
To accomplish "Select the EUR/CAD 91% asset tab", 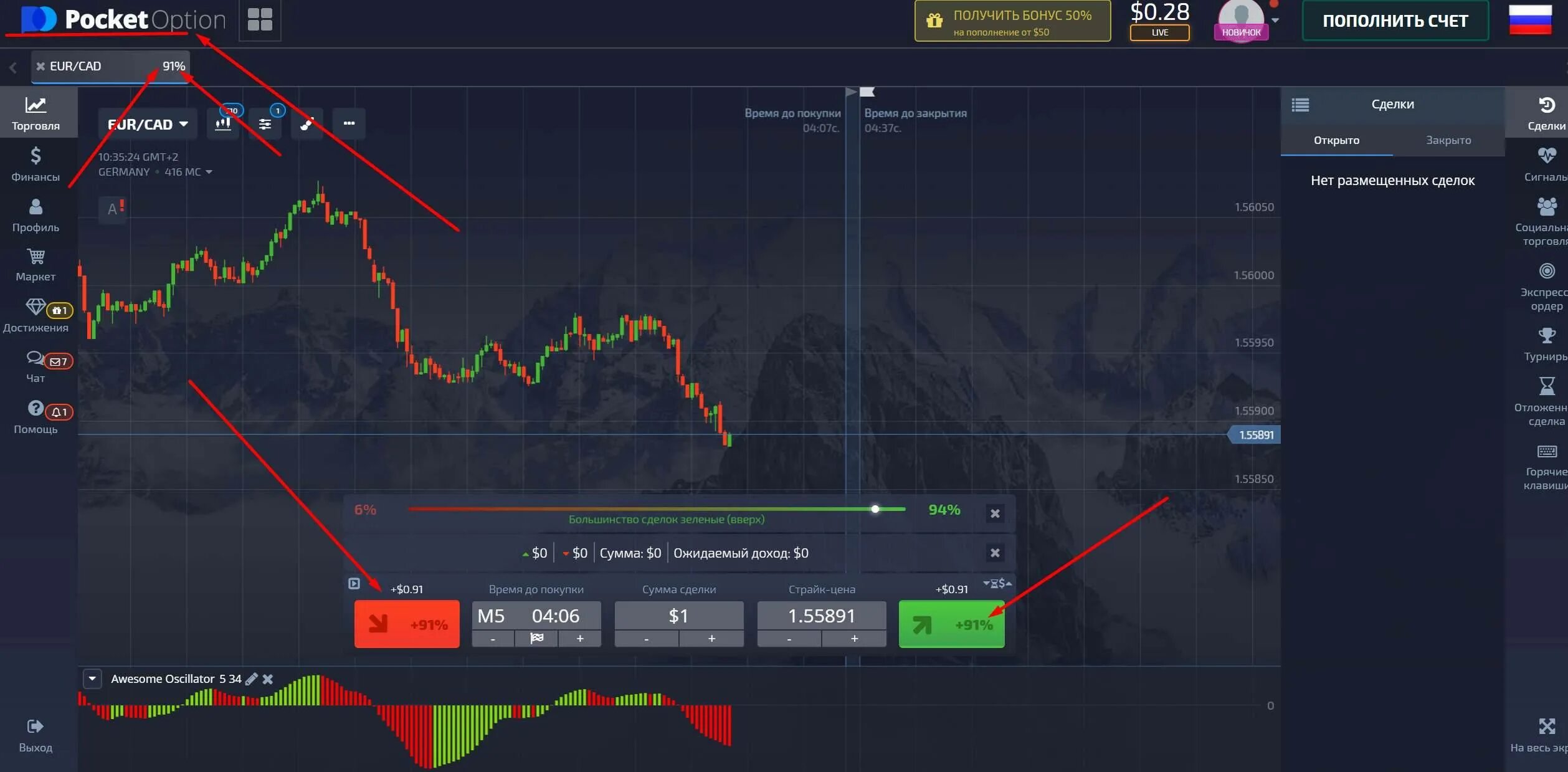I will (x=111, y=66).
